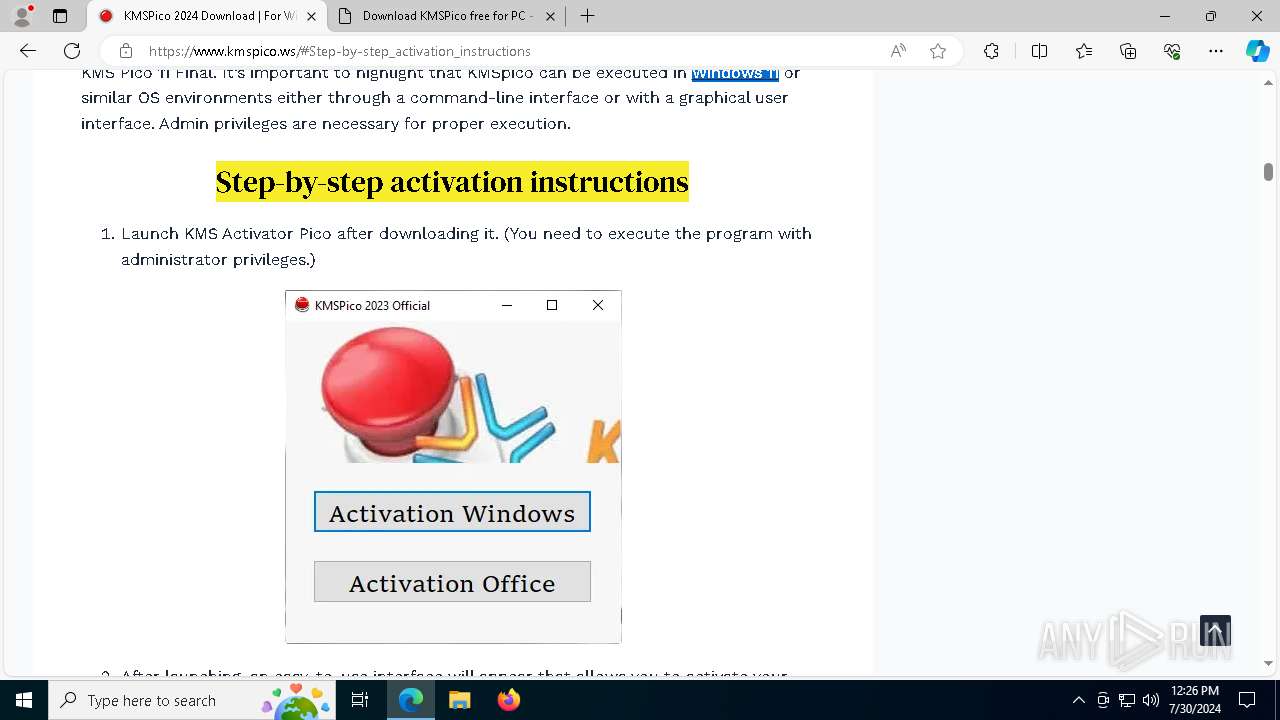Open the Extensions puzzle icon
This screenshot has width=1280, height=720.
point(991,51)
